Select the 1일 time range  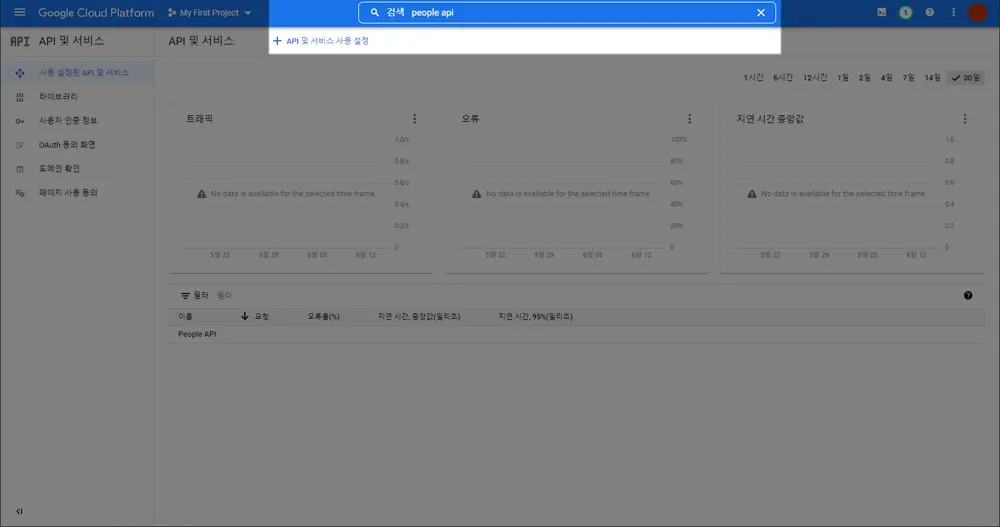[x=842, y=78]
